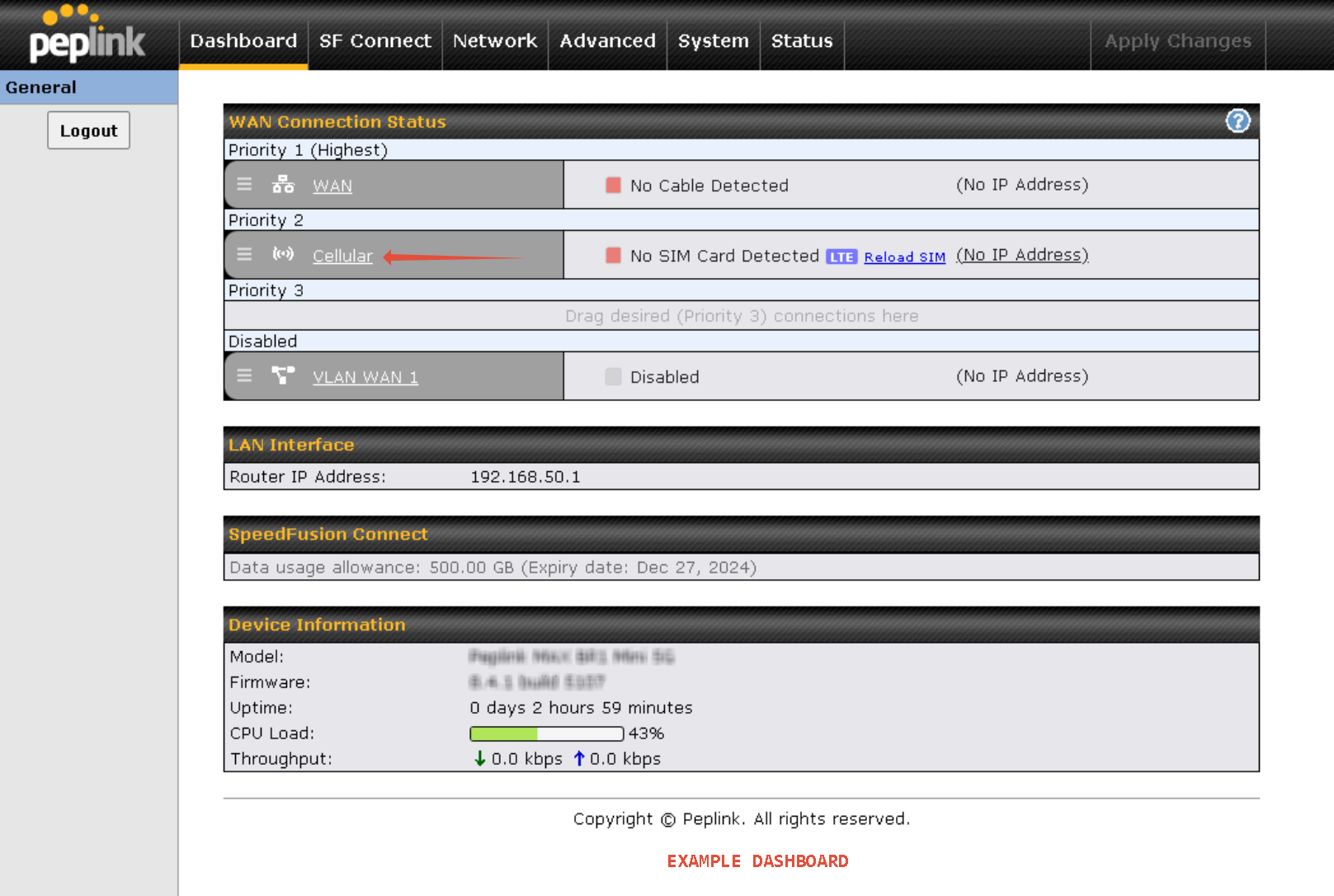This screenshot has width=1334, height=896.
Task: Click the Priority 1 (Highest) label
Action: click(x=308, y=150)
